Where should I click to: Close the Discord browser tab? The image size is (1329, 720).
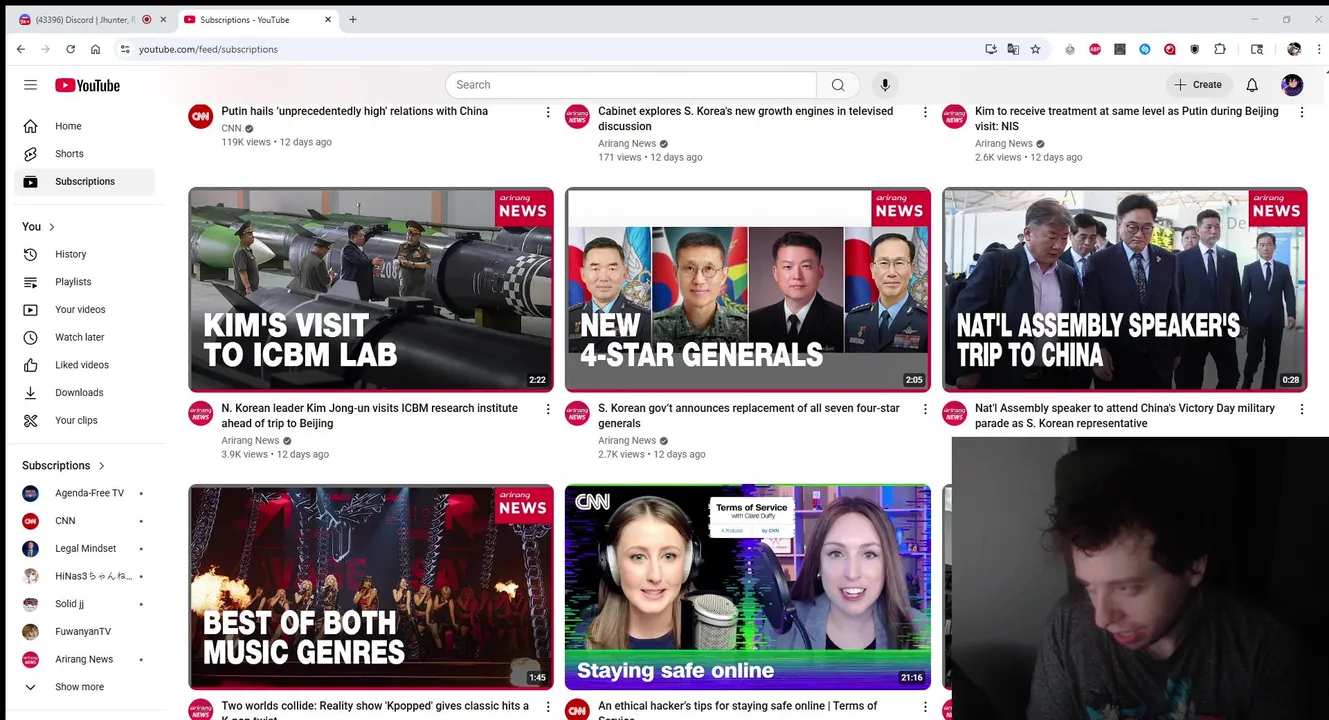click(163, 19)
